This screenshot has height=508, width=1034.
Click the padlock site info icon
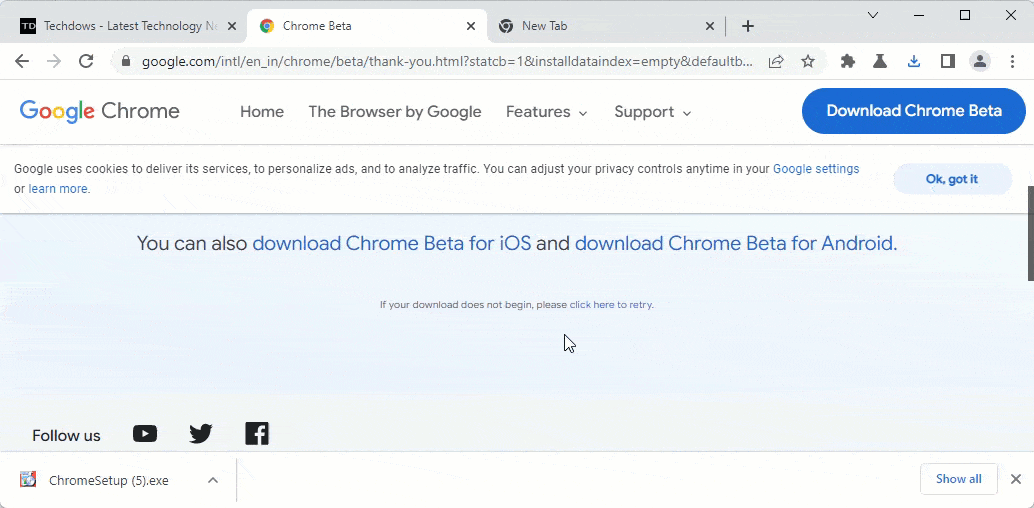(x=126, y=61)
